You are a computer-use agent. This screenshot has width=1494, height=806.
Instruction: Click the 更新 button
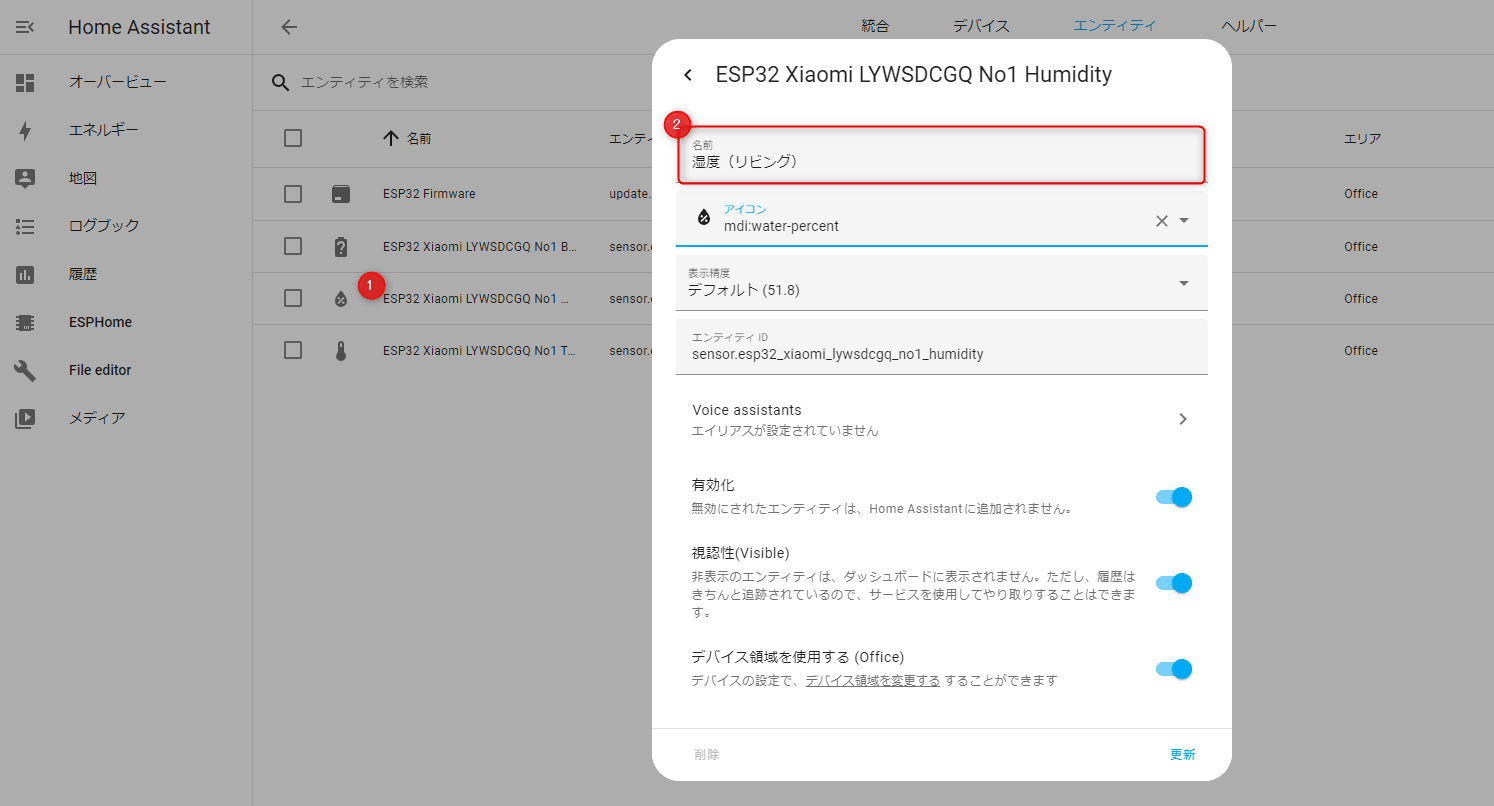click(1183, 755)
